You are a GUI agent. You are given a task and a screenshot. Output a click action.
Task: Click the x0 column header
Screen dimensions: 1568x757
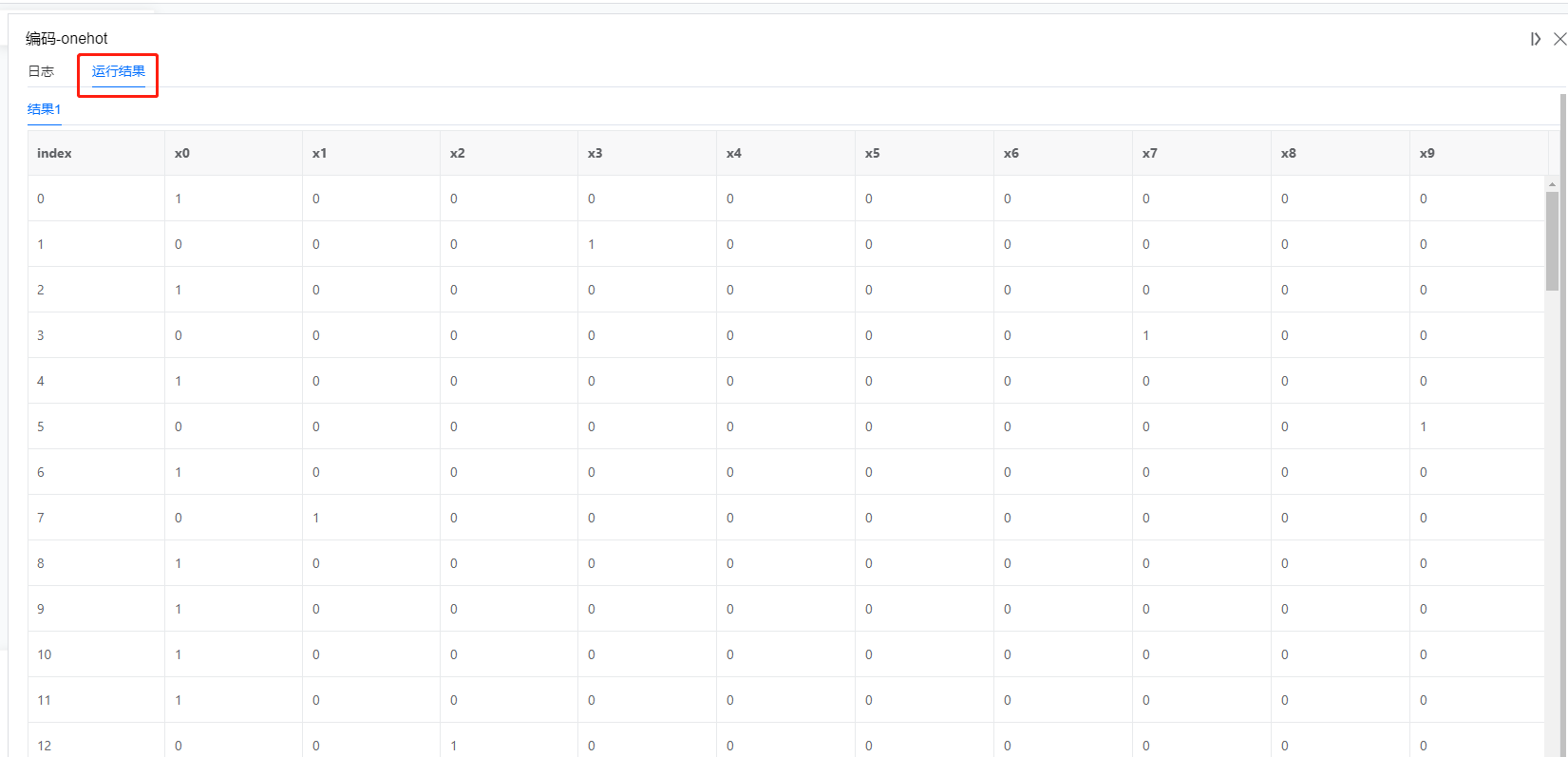234,153
